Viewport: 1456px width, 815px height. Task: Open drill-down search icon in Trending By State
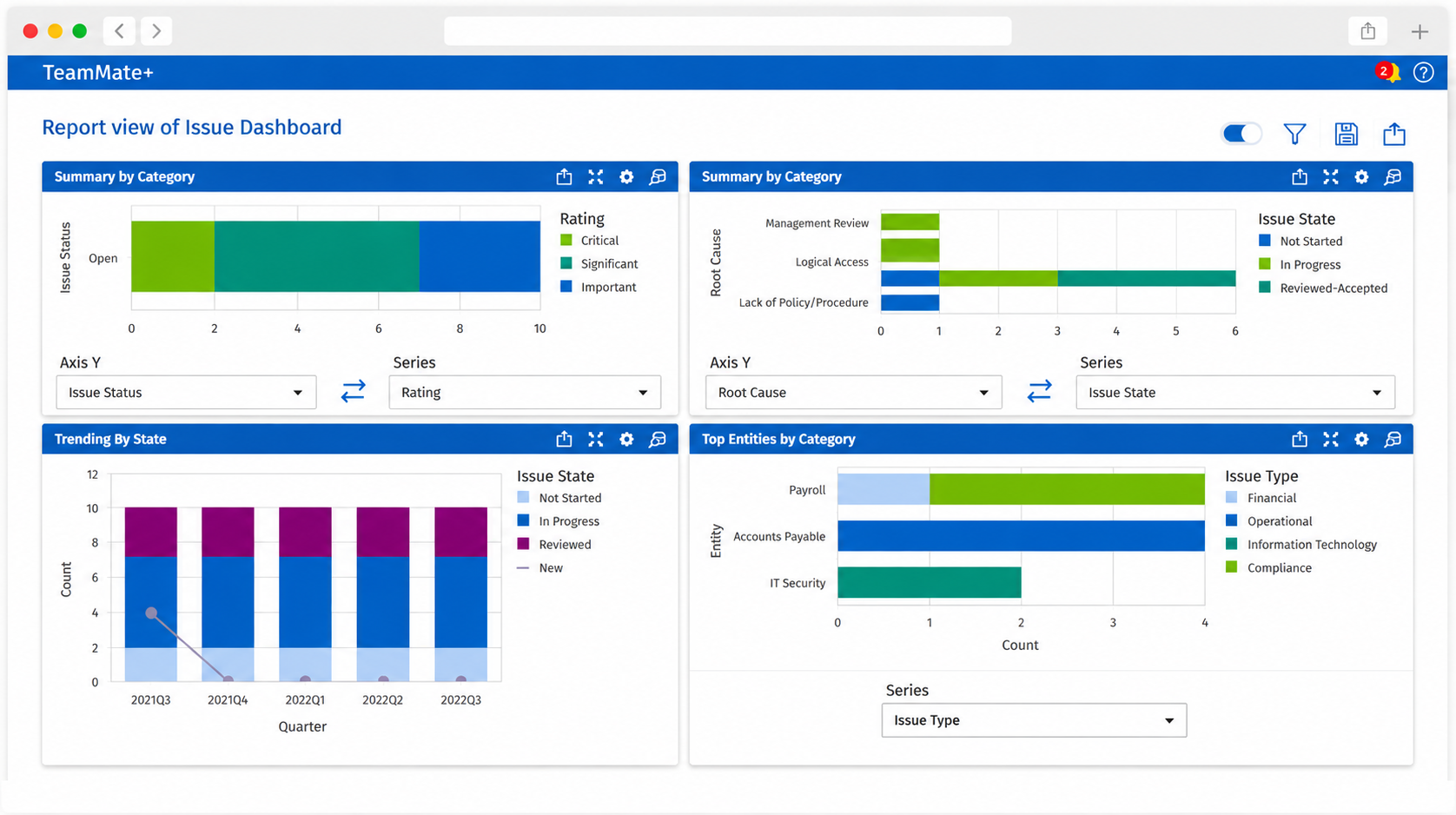[658, 439]
